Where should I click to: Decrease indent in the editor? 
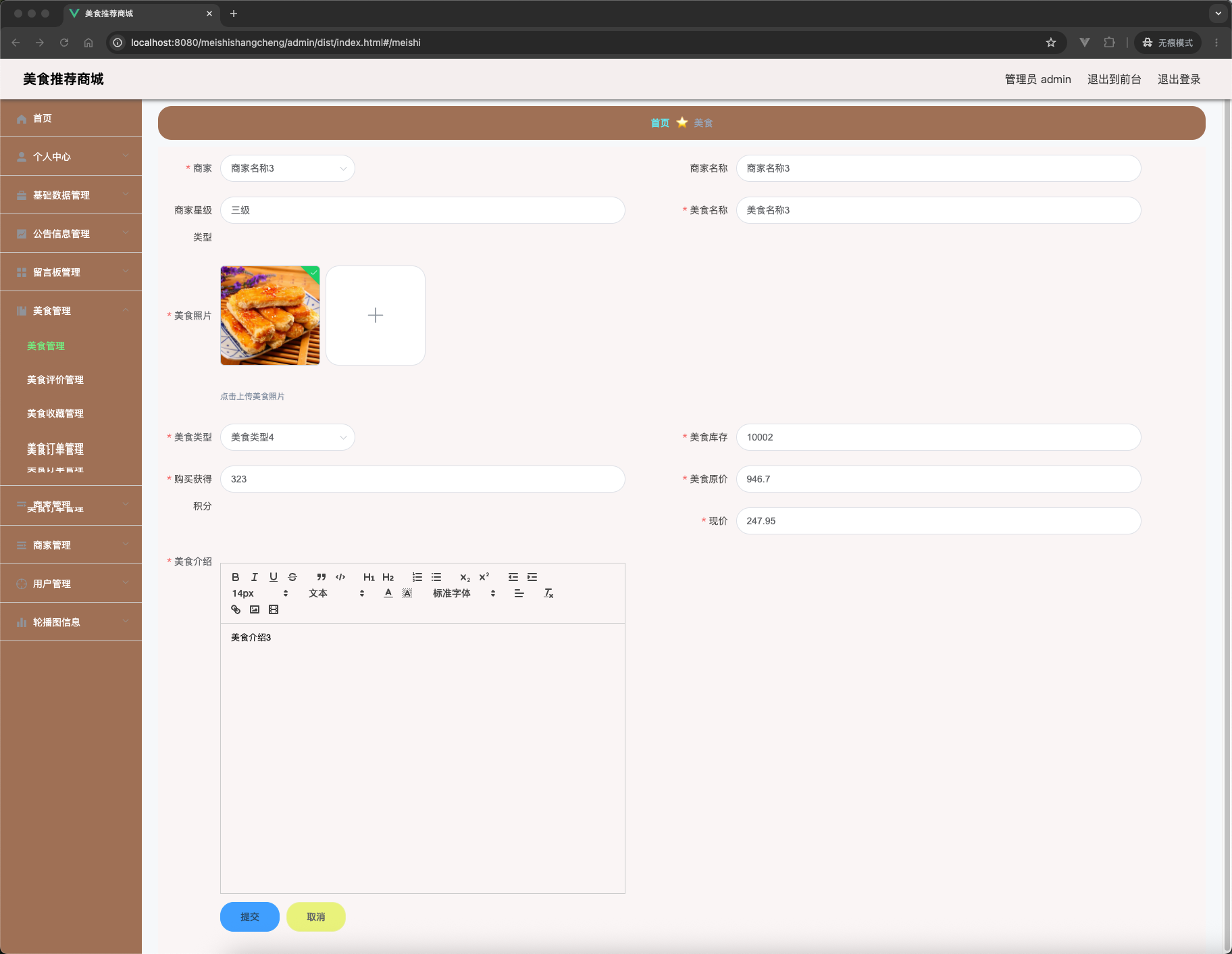coord(513,577)
